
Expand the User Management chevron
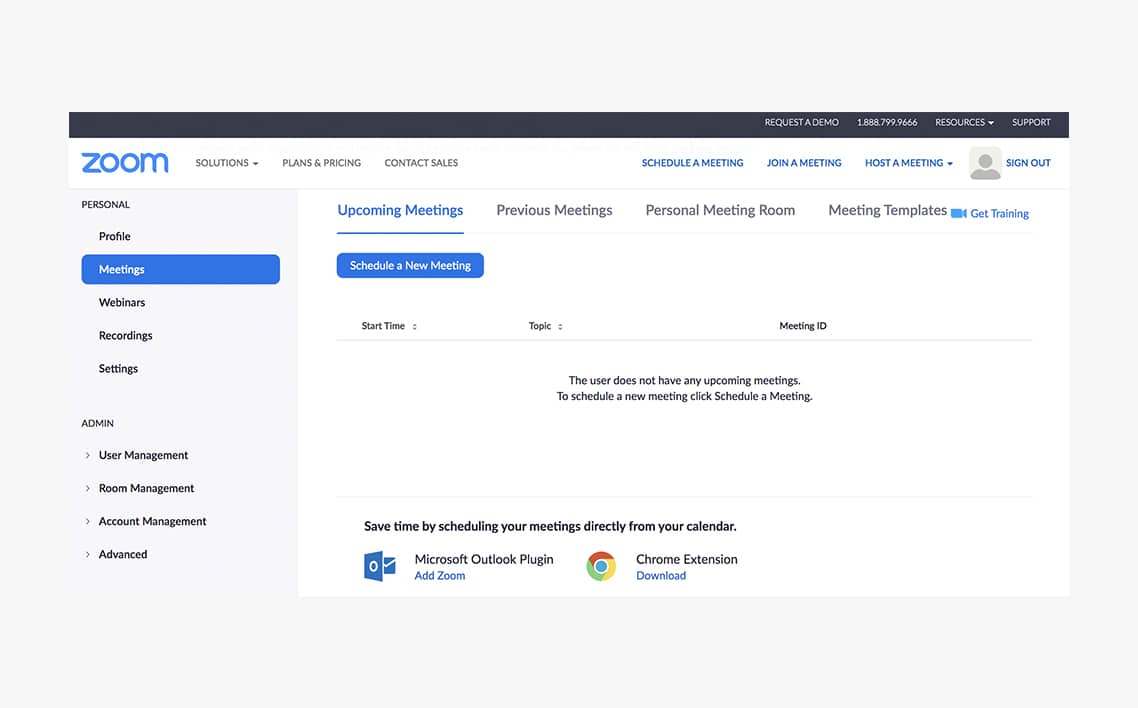[88, 456]
